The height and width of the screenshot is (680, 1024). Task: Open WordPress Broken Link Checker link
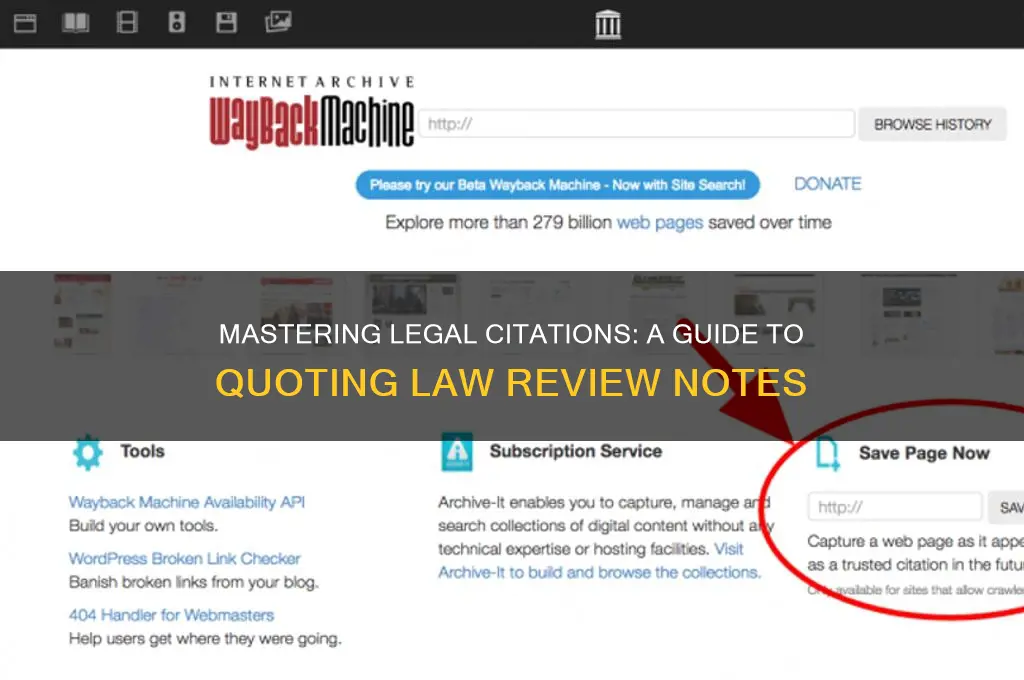point(185,559)
